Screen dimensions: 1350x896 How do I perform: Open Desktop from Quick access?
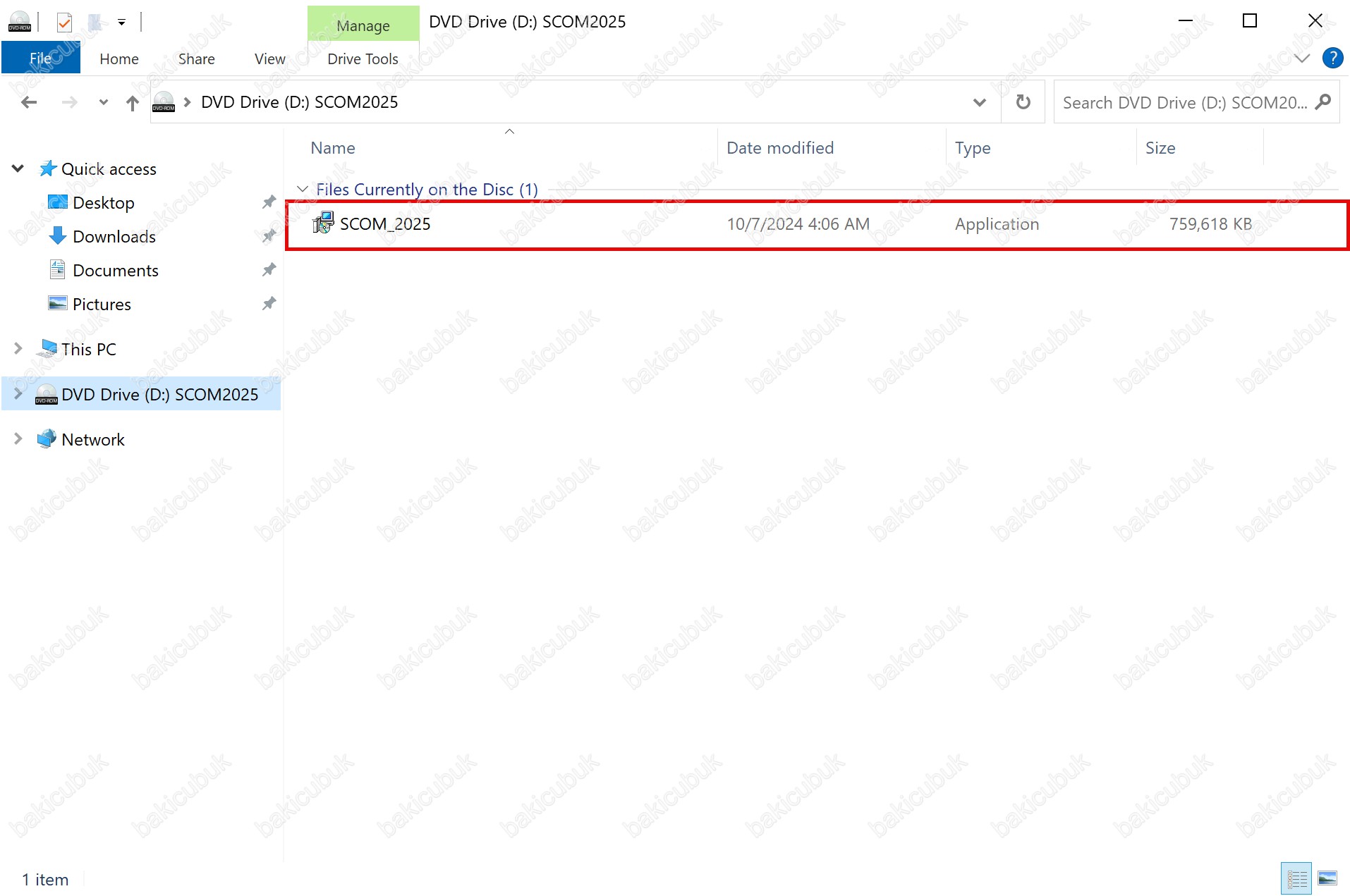pos(103,203)
